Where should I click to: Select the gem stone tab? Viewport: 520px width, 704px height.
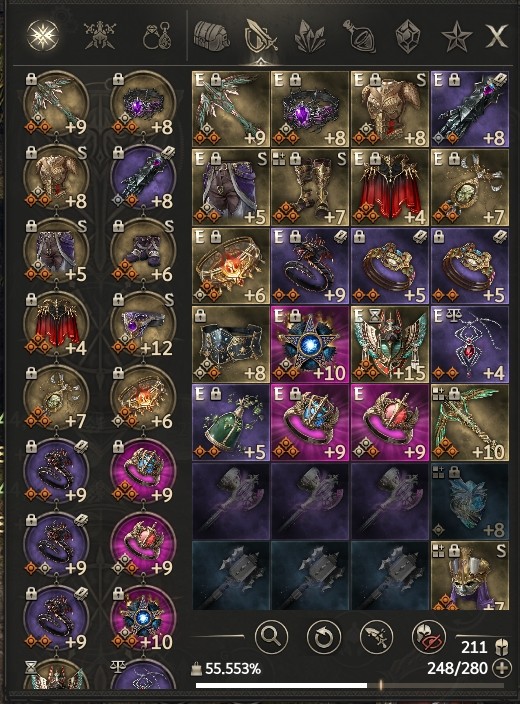point(408,36)
